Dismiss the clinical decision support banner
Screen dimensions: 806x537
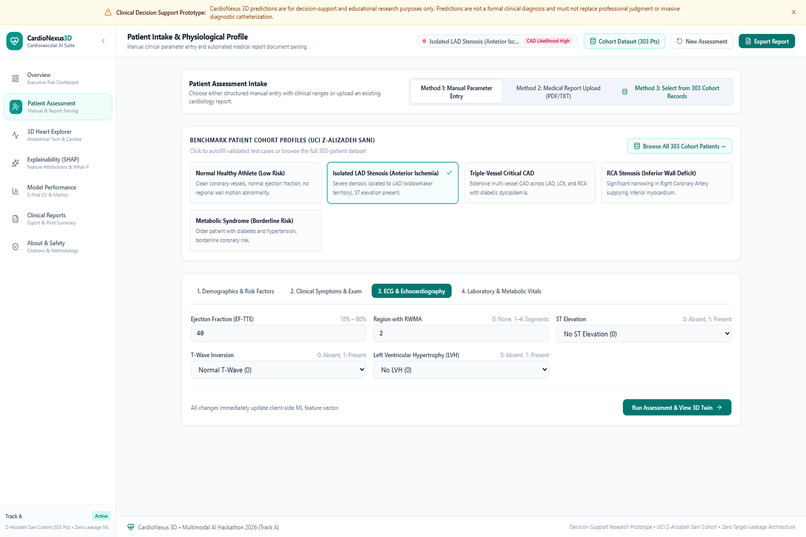point(794,12)
